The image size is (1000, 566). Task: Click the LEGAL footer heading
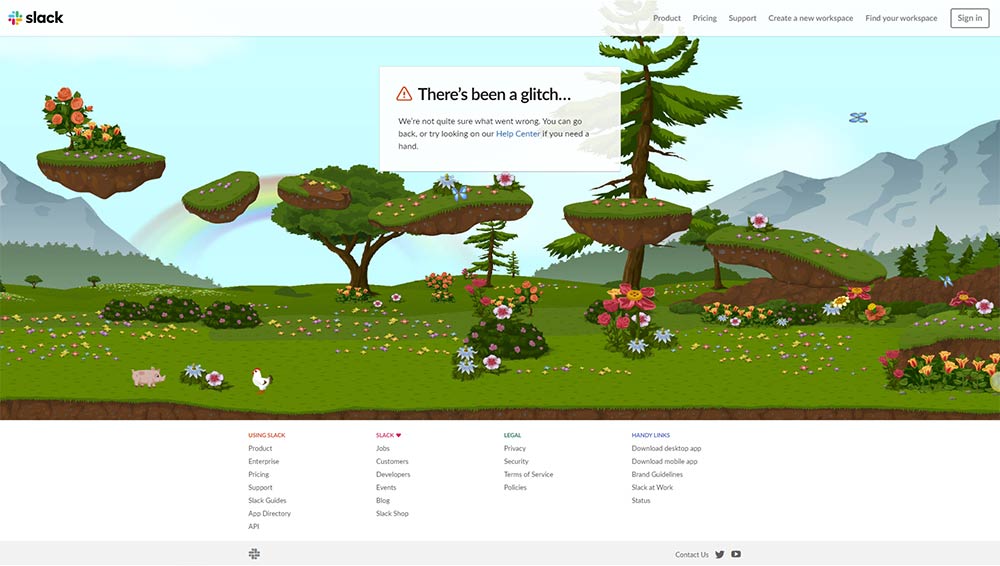512,435
